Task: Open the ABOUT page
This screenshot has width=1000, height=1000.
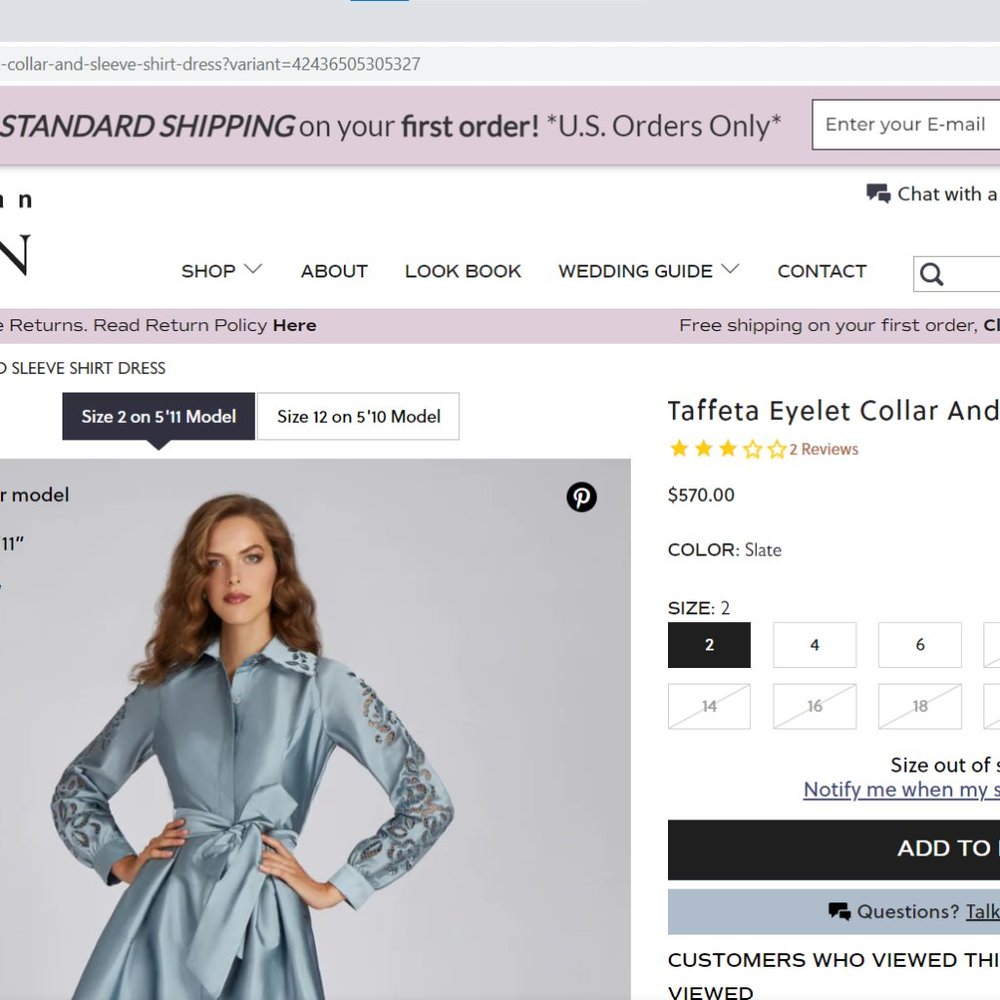Action: [334, 271]
